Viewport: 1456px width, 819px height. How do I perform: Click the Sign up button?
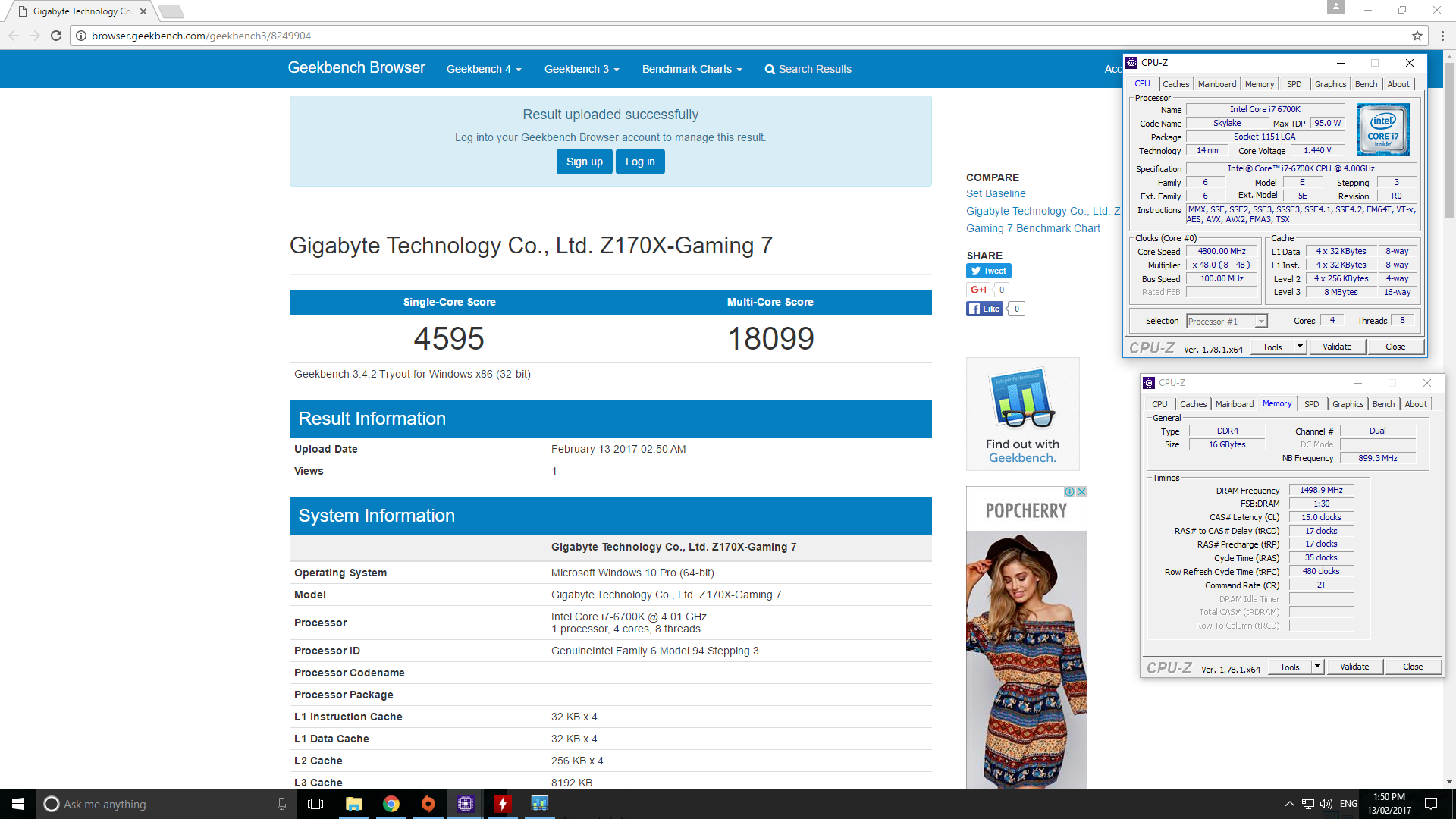point(585,162)
